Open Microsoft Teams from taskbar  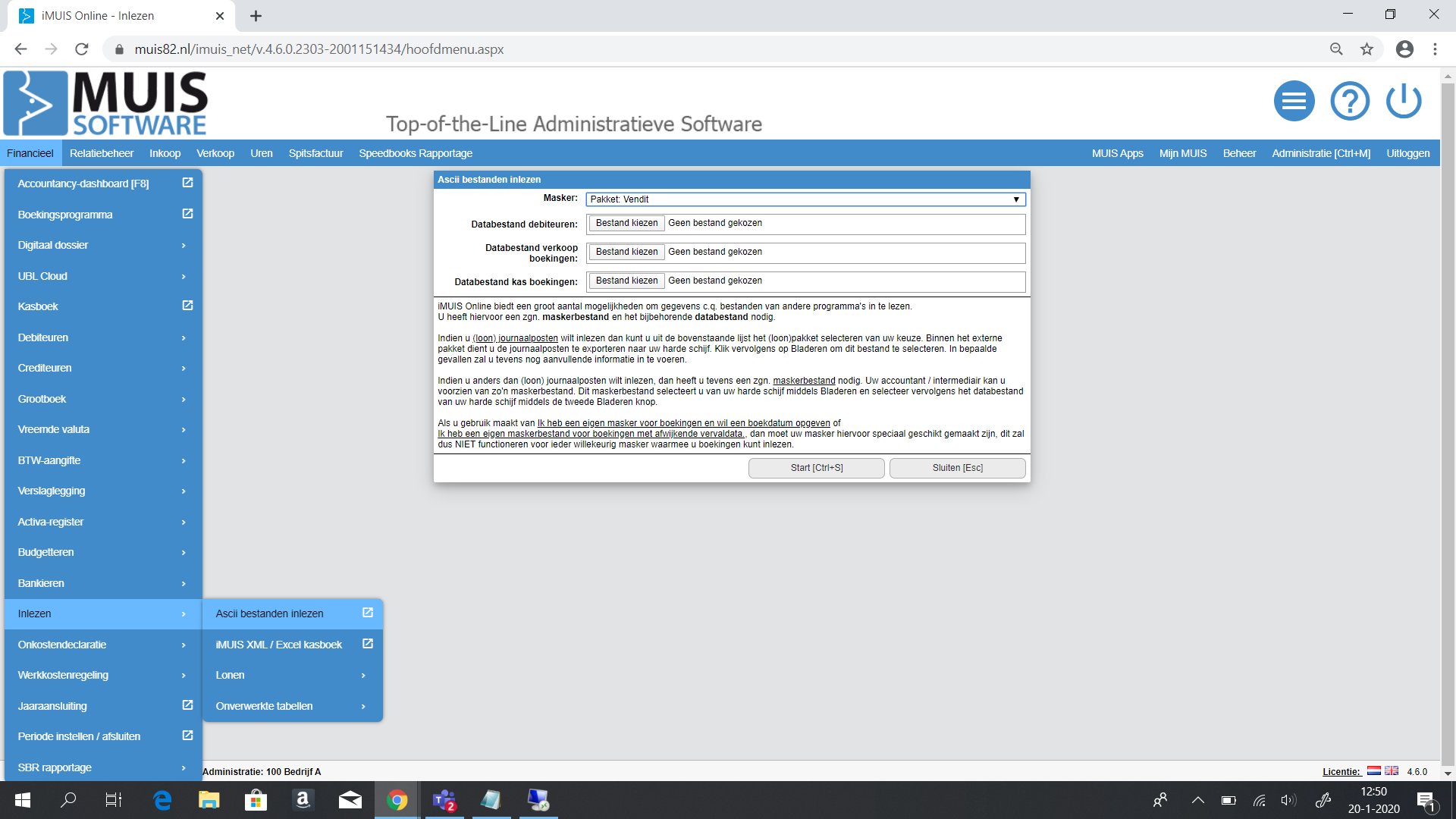[x=444, y=800]
